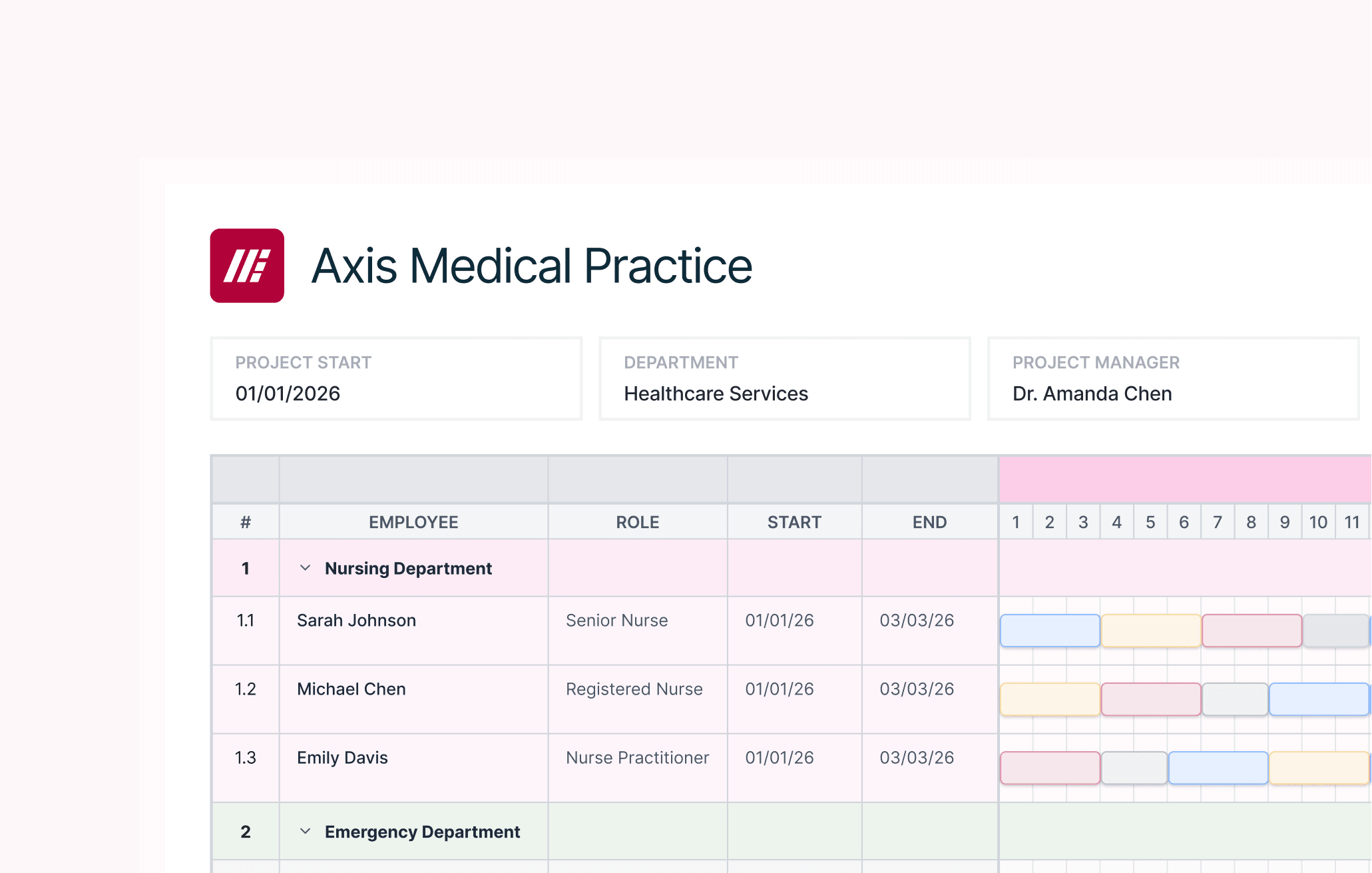Screen dimensions: 1372x873
Task: Click week number 5 in timeline header
Action: [x=1150, y=522]
